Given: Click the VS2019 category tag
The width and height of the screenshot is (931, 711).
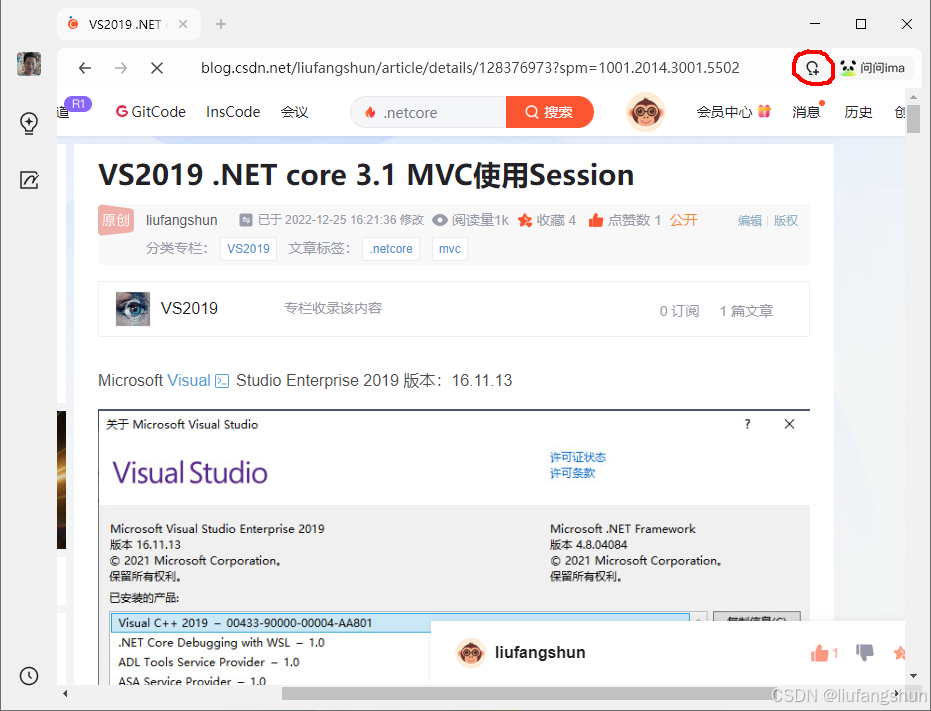Looking at the screenshot, I should [248, 249].
